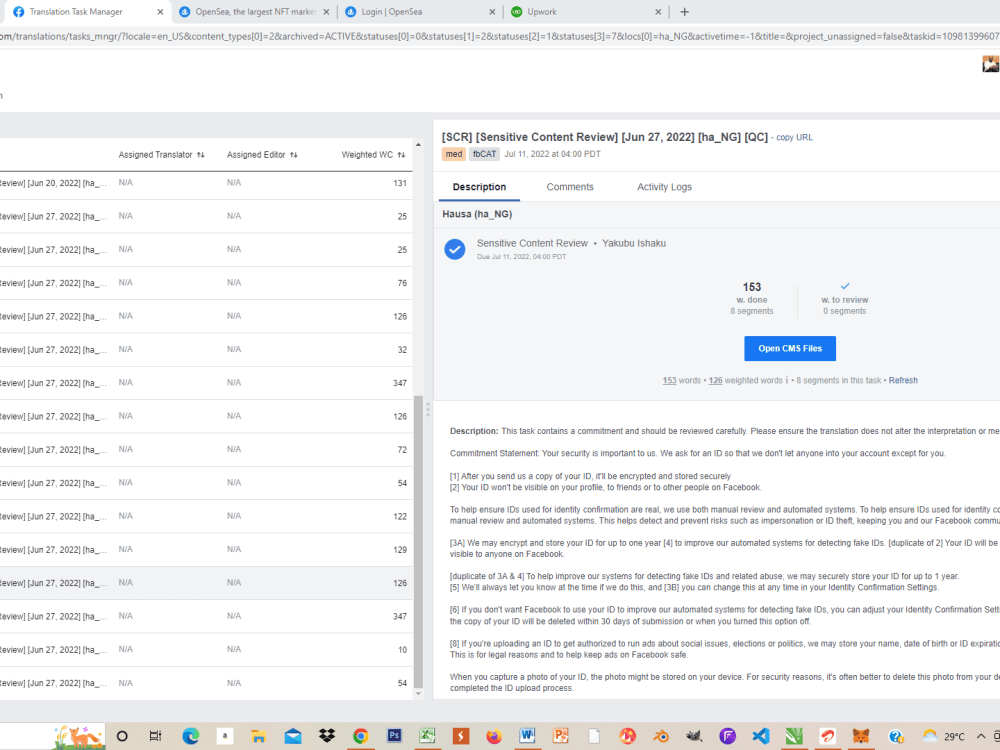This screenshot has height=750, width=1000.
Task: Open PowerPoint from taskbar
Action: [561, 735]
